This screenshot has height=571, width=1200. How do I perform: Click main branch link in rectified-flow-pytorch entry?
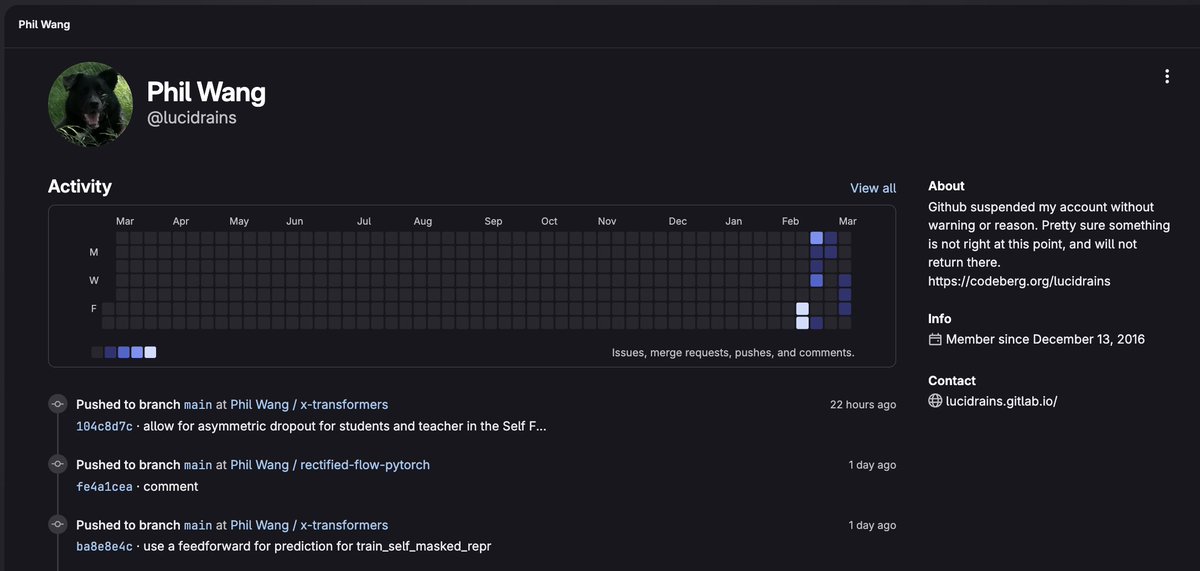click(198, 465)
